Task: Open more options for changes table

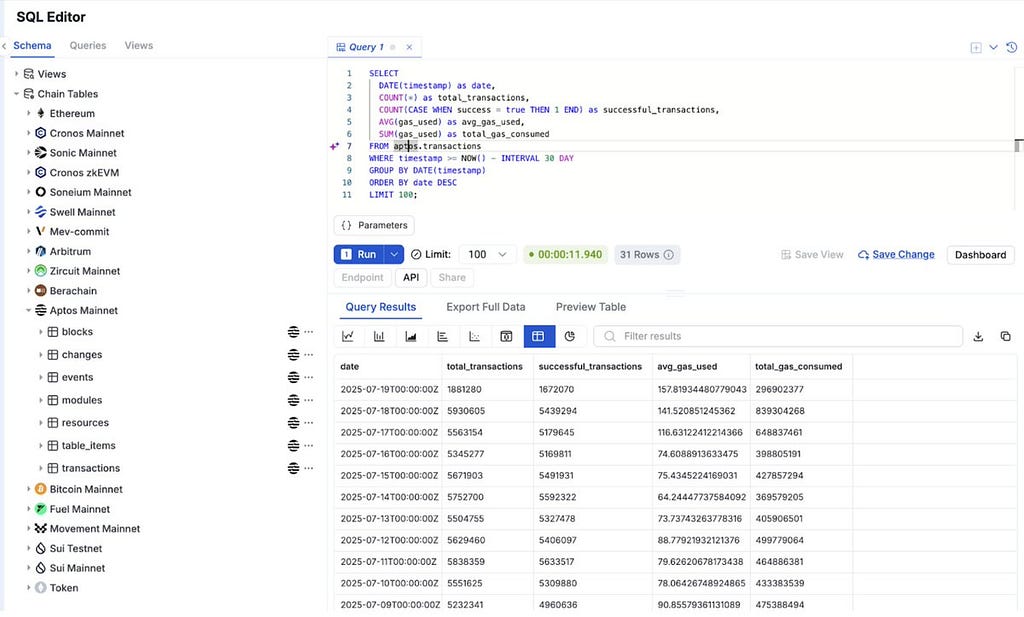Action: click(x=309, y=355)
